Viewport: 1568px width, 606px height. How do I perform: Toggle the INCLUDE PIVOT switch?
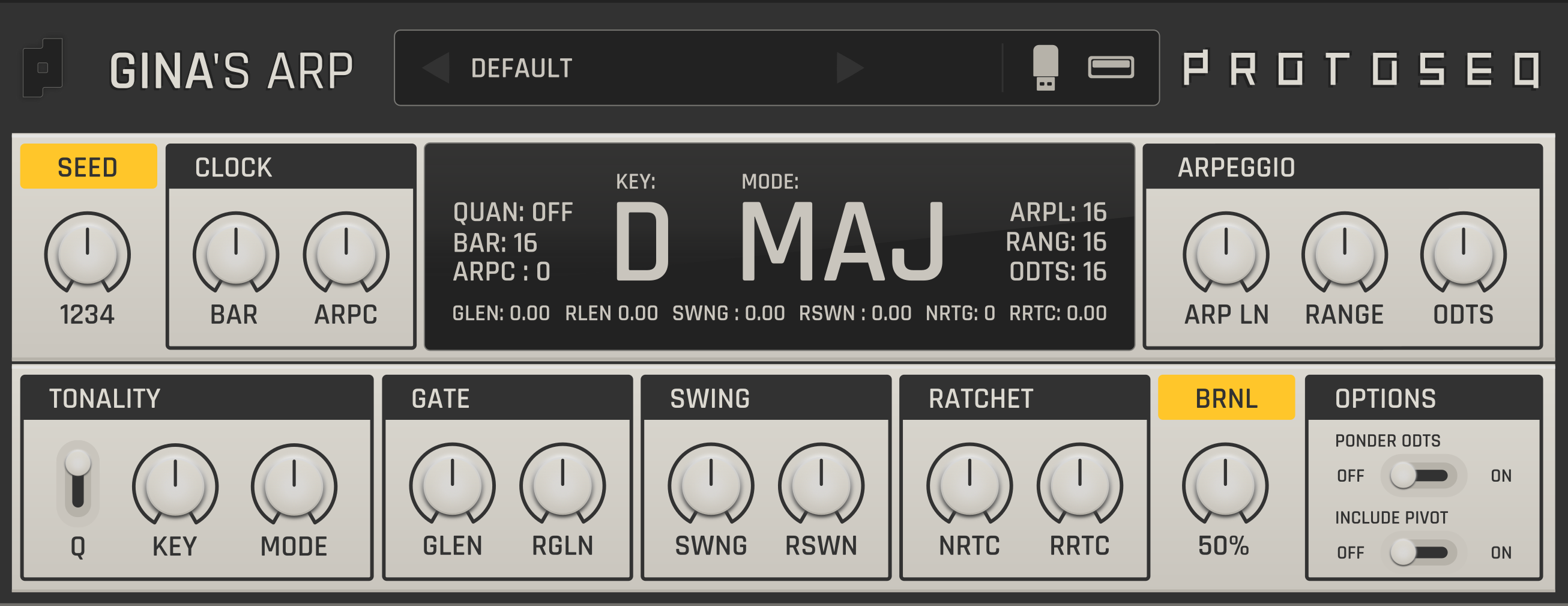1423,553
